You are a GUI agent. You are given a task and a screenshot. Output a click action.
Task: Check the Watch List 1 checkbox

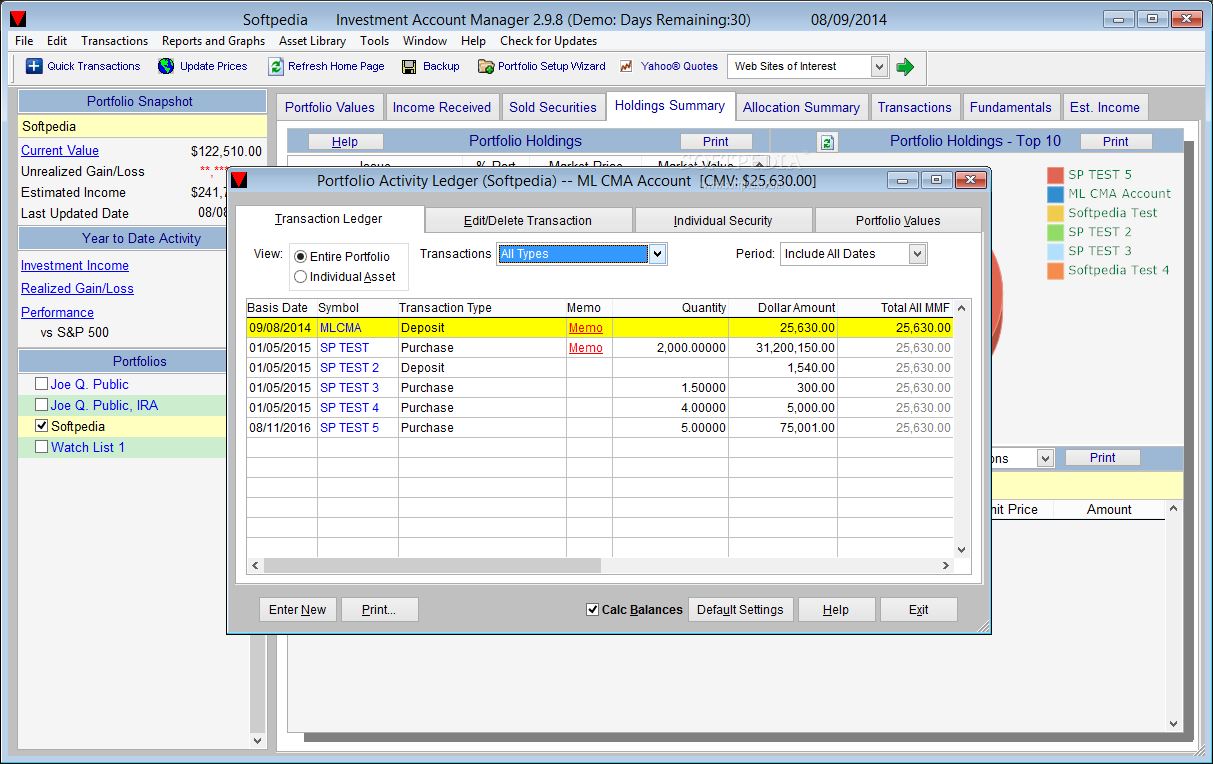(x=41, y=447)
